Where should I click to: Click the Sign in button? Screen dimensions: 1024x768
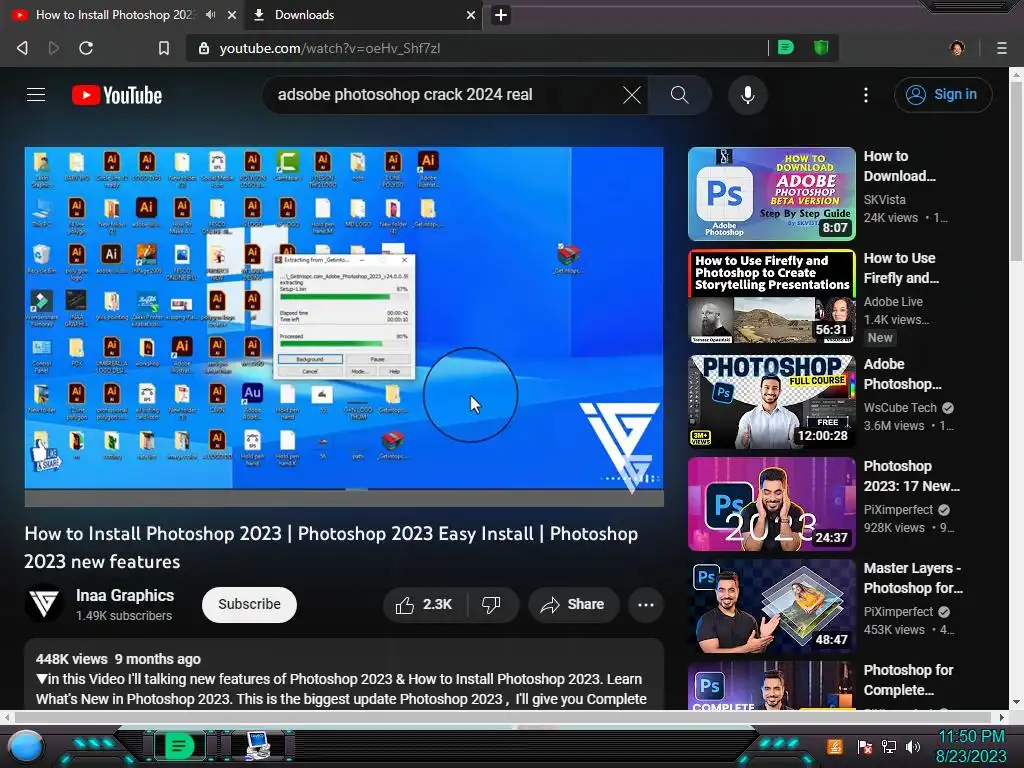(943, 95)
